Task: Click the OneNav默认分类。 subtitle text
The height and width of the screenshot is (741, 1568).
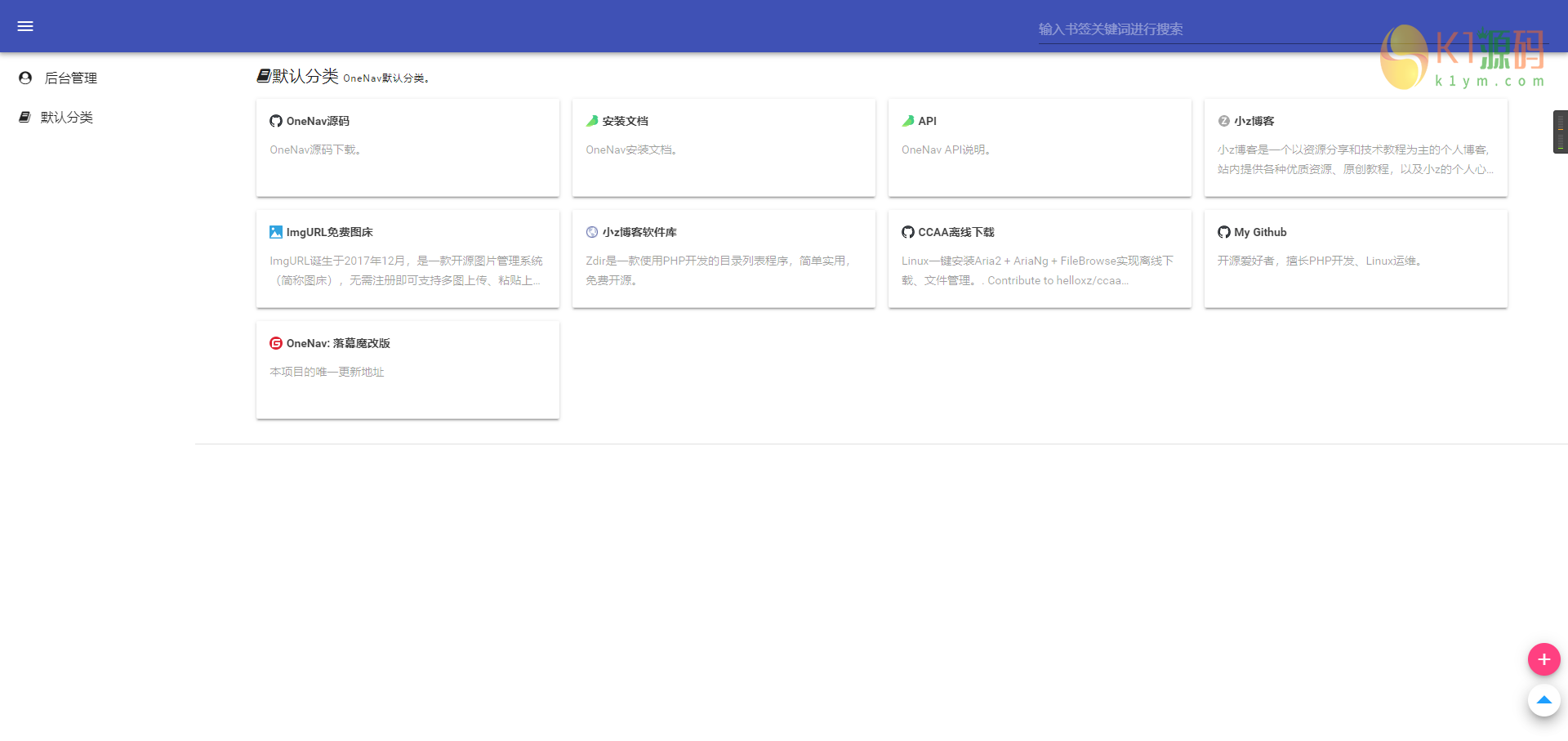Action: [x=386, y=78]
